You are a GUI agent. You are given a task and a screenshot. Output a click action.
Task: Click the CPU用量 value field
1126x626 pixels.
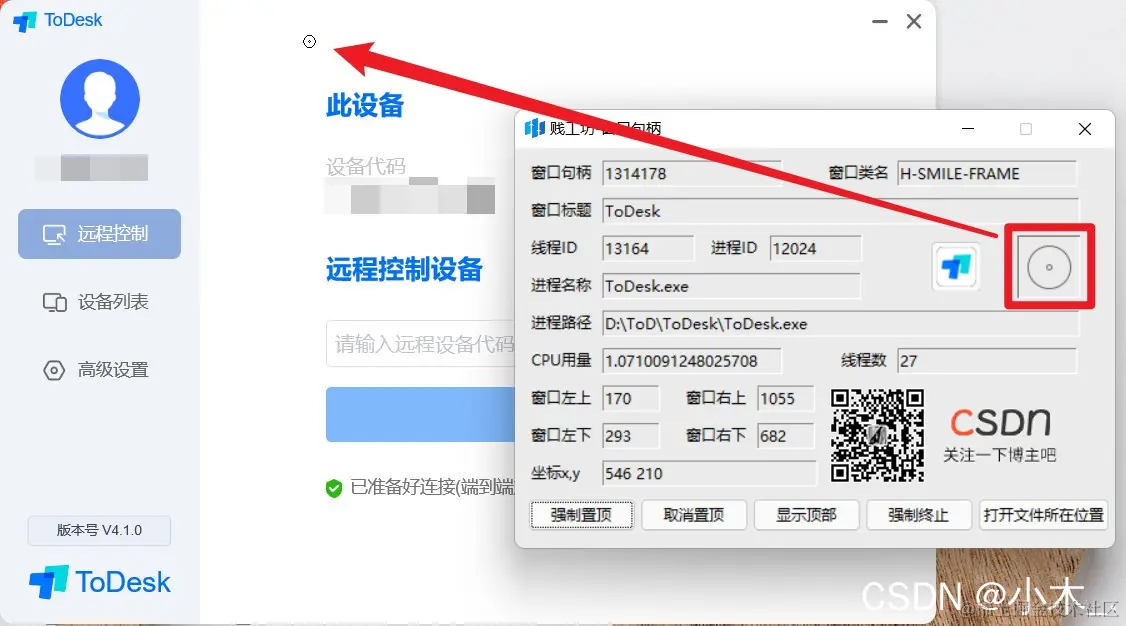point(692,360)
